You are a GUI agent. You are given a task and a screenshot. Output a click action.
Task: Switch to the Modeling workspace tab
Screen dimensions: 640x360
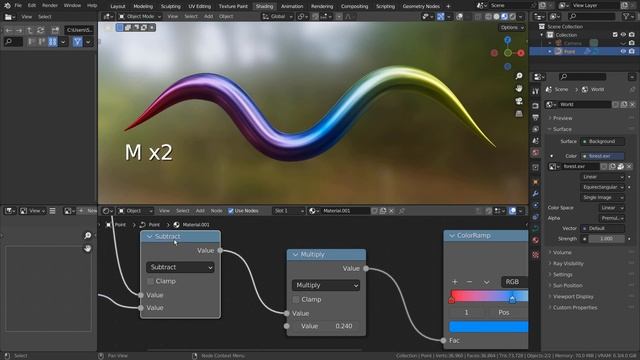pyautogui.click(x=143, y=6)
